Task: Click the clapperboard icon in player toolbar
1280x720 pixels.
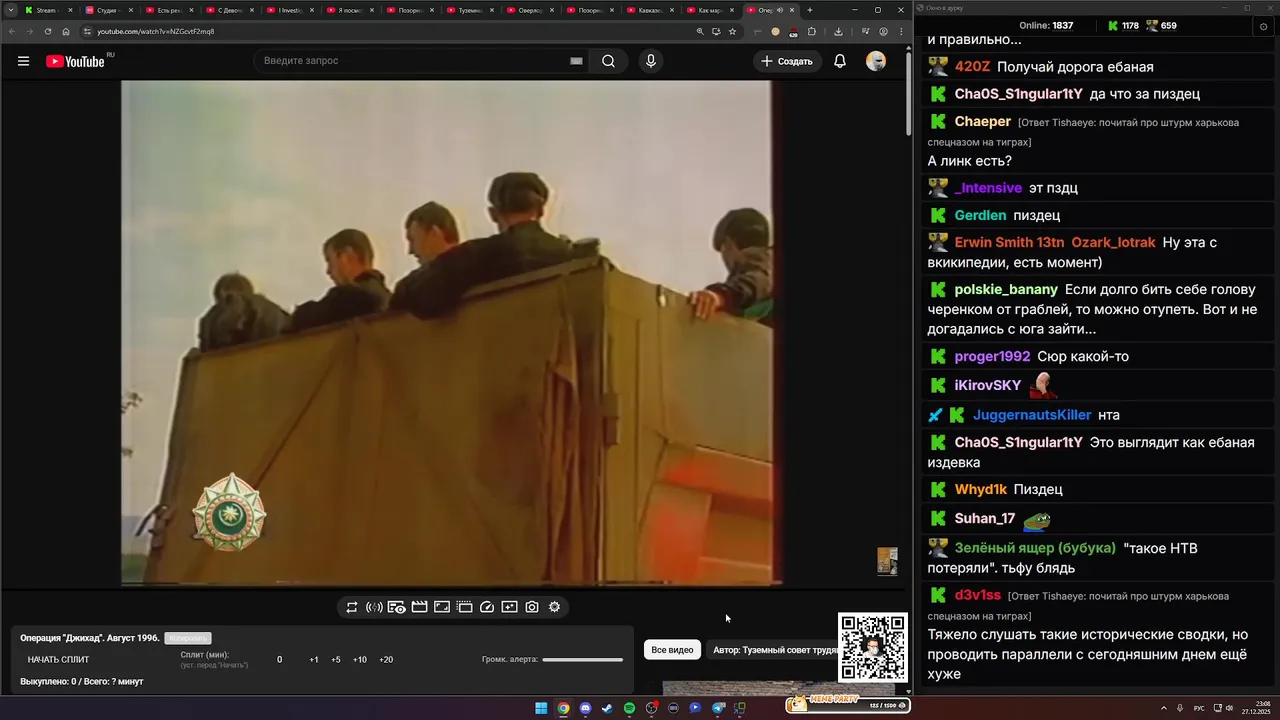Action: pos(419,607)
